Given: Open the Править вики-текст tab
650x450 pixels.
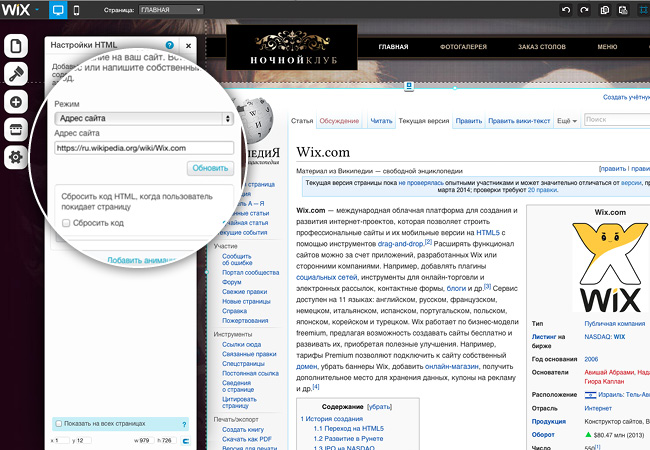Looking at the screenshot, I should coord(519,121).
